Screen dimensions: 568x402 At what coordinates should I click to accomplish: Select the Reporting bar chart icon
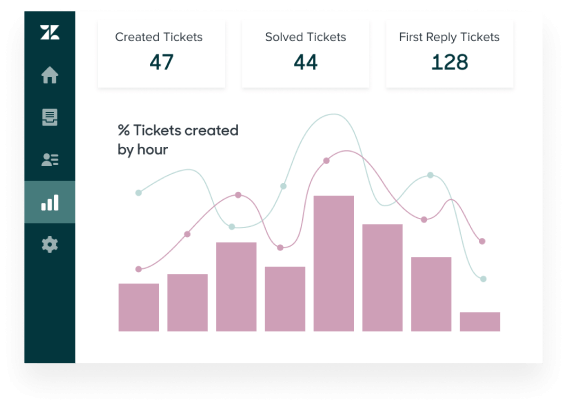click(50, 202)
